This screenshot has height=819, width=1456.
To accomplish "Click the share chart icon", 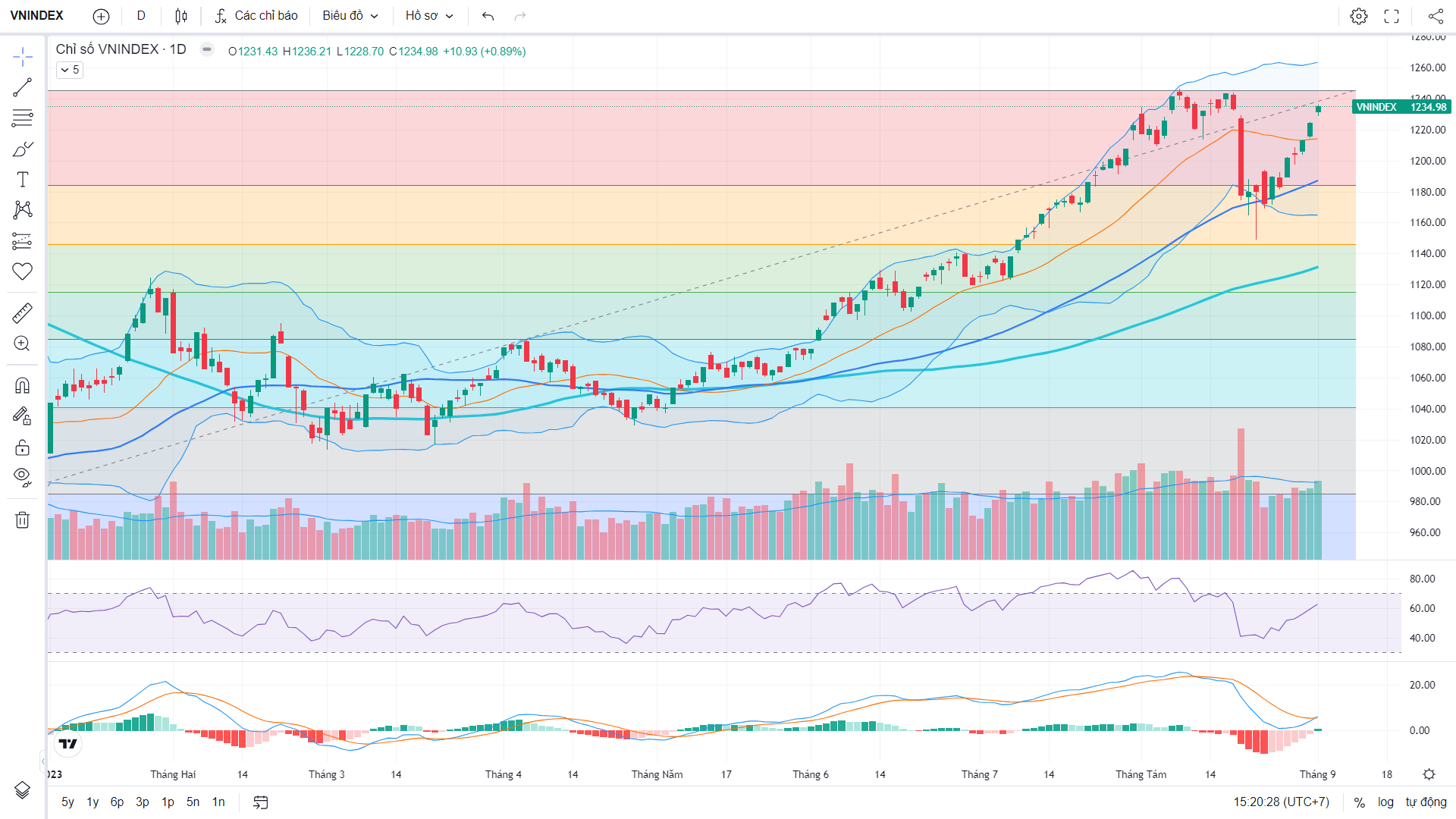I will click(1436, 16).
